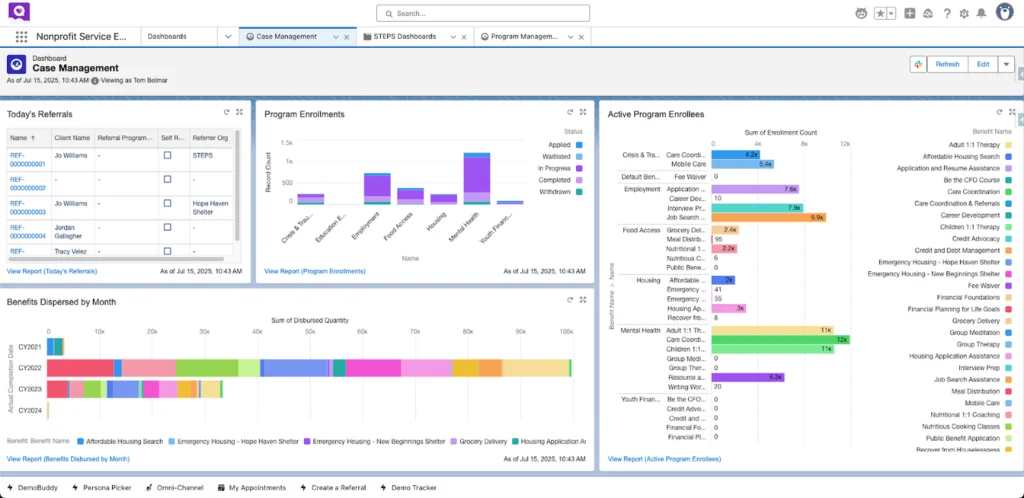Click the notifications bell icon
Image resolution: width=1024 pixels, height=498 pixels.
980,13
